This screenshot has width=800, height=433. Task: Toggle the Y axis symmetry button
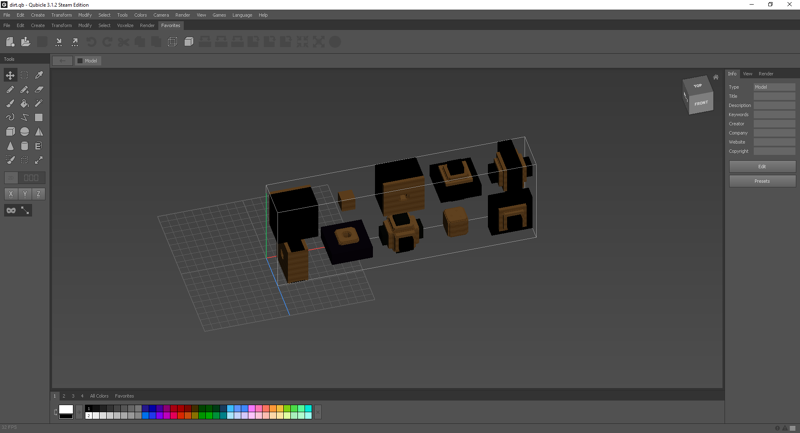pyautogui.click(x=24, y=193)
